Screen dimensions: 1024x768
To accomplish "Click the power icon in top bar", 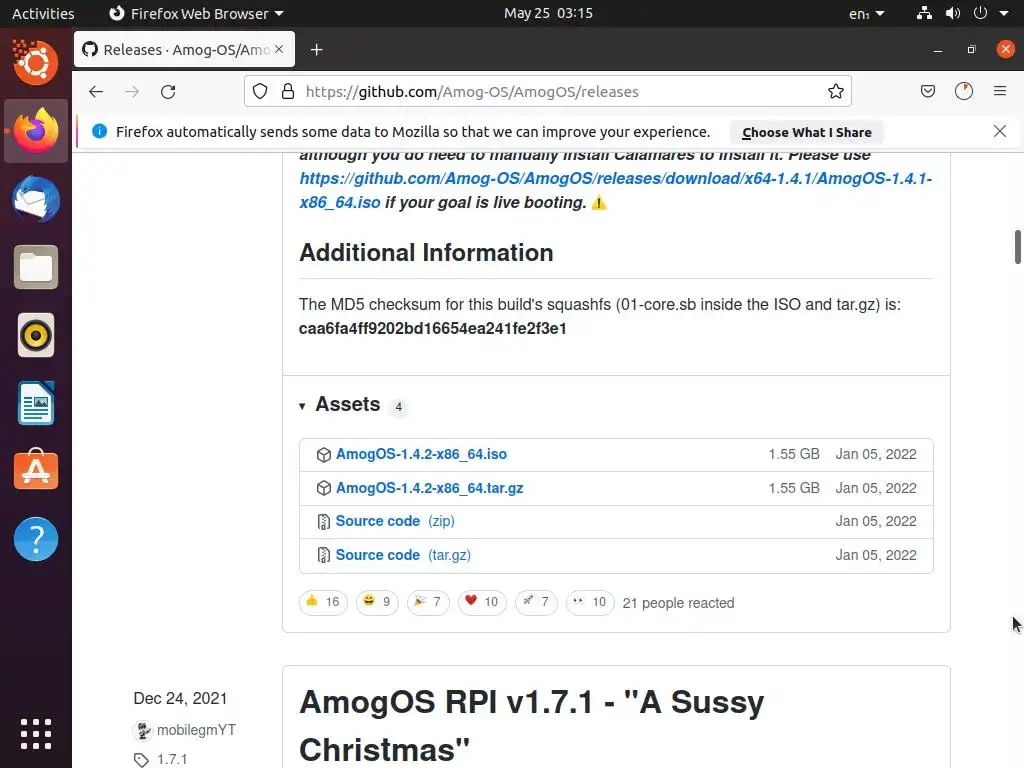I will point(980,13).
